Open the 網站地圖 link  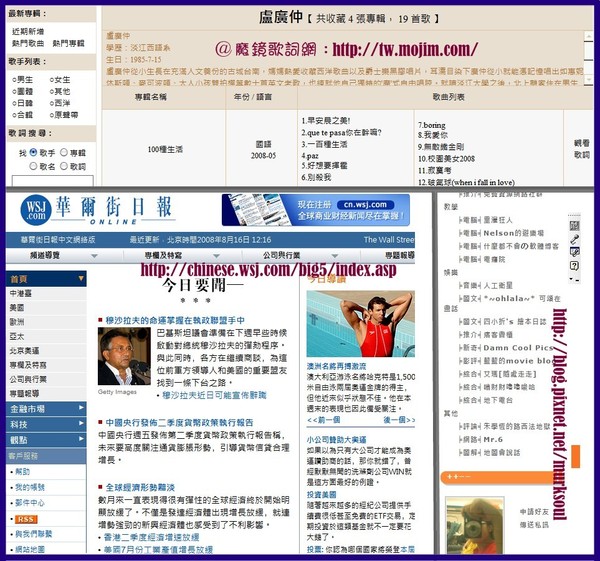coord(30,549)
